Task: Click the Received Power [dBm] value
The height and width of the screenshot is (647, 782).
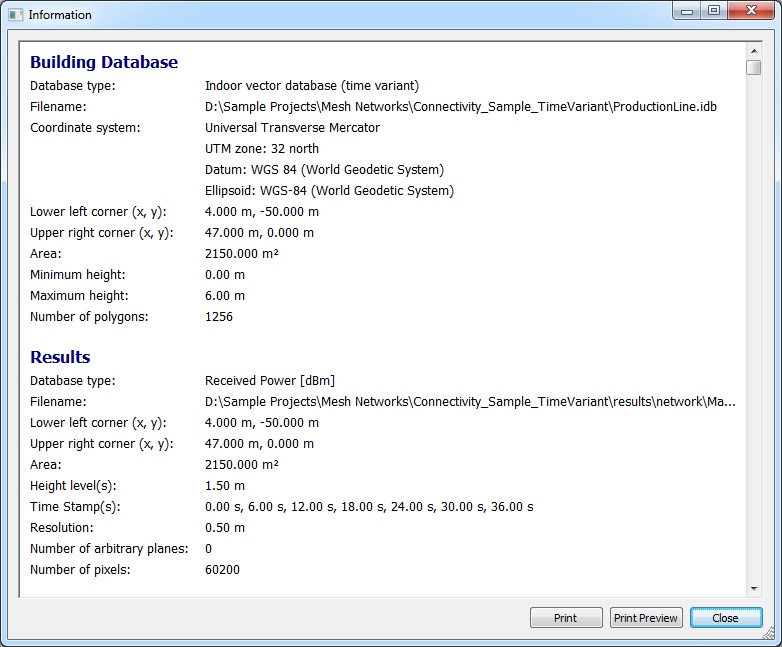Action: pyautogui.click(x=269, y=381)
